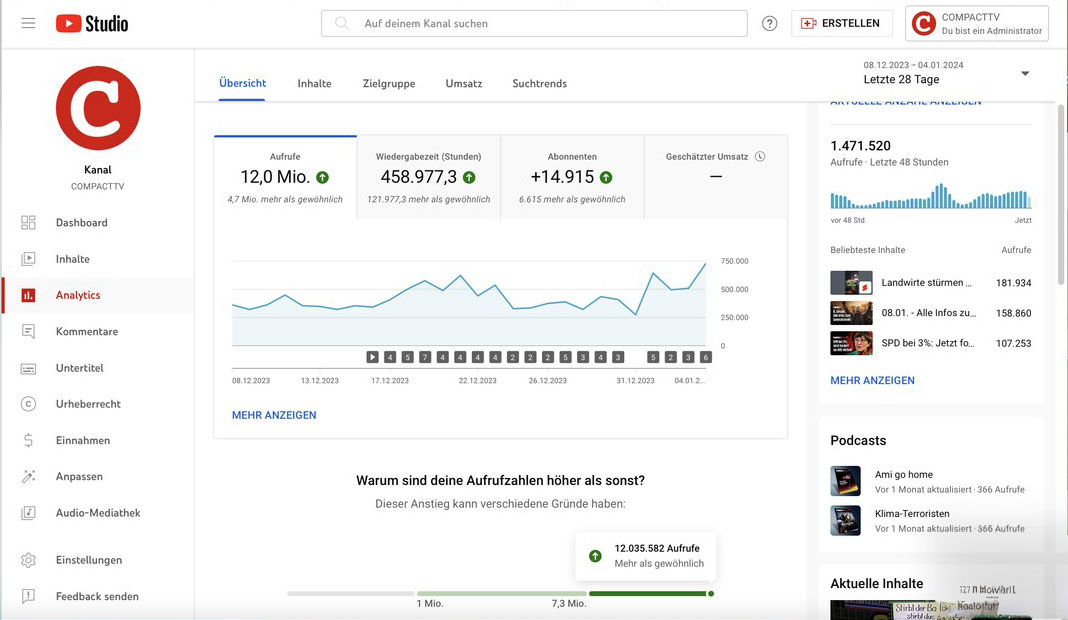1068x620 pixels.
Task: Open Audio-Mediathek in the sidebar
Action: (x=97, y=513)
